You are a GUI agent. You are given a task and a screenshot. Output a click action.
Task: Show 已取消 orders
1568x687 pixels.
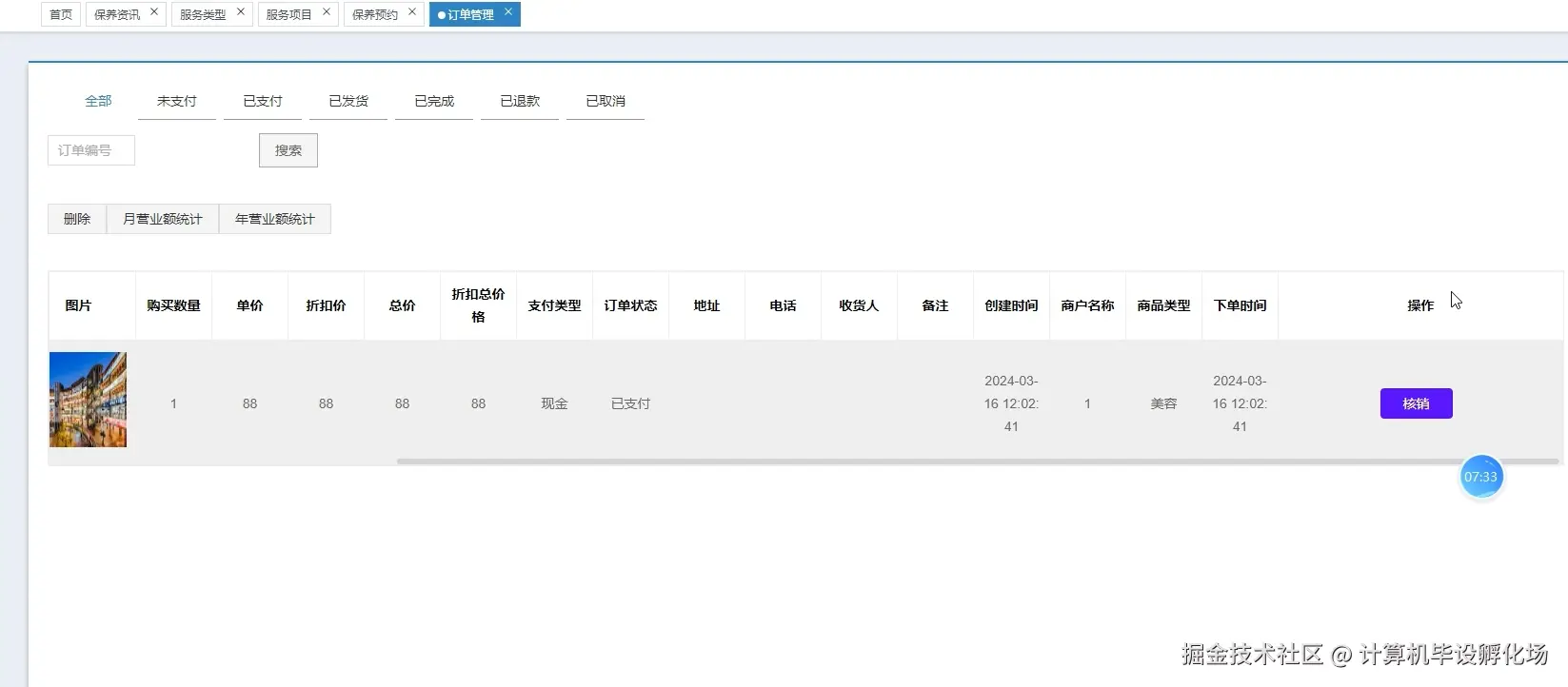tap(605, 101)
